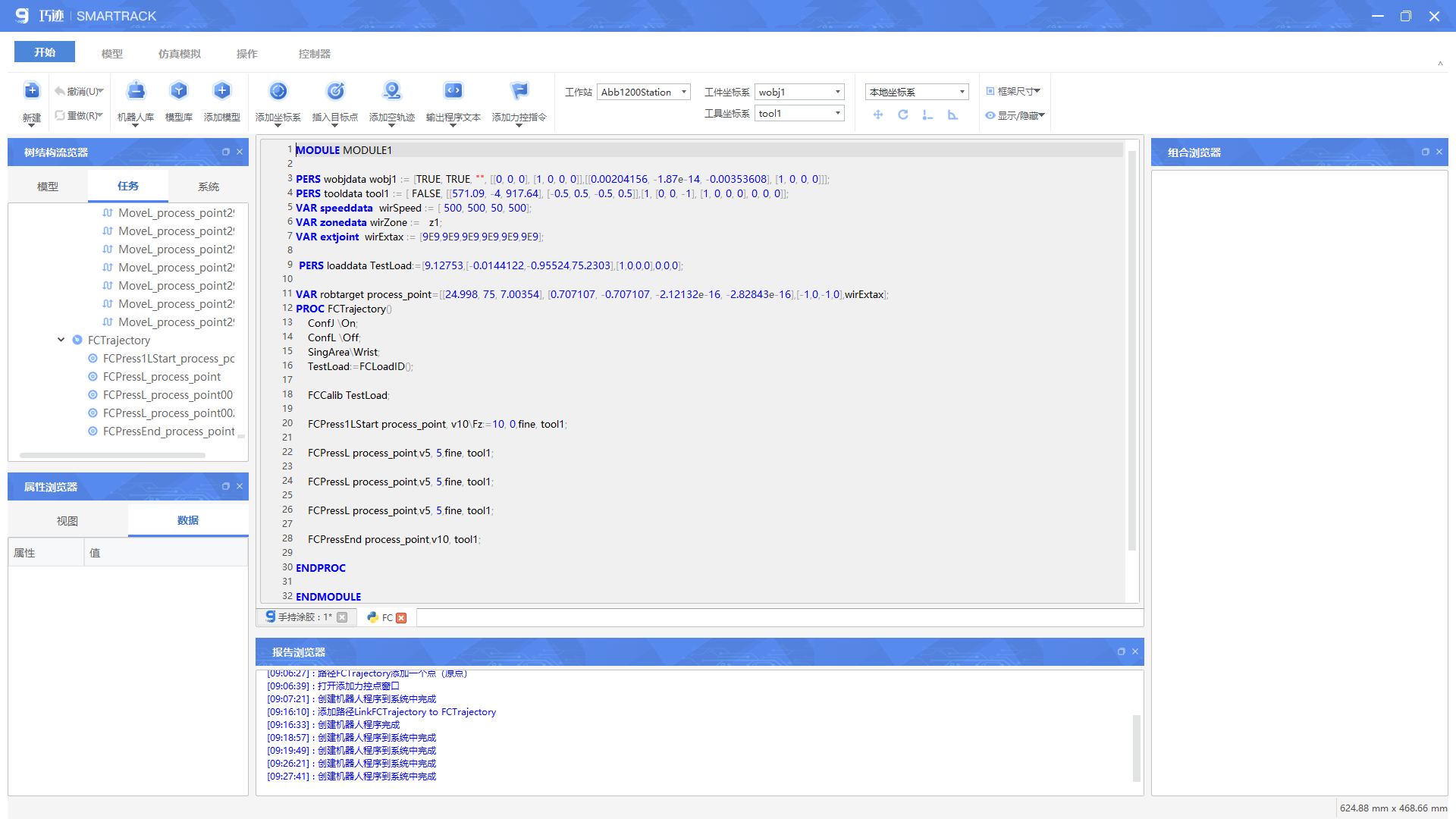Switch to the 仿真模拟 ribbon tab
This screenshot has width=1456, height=819.
point(180,54)
